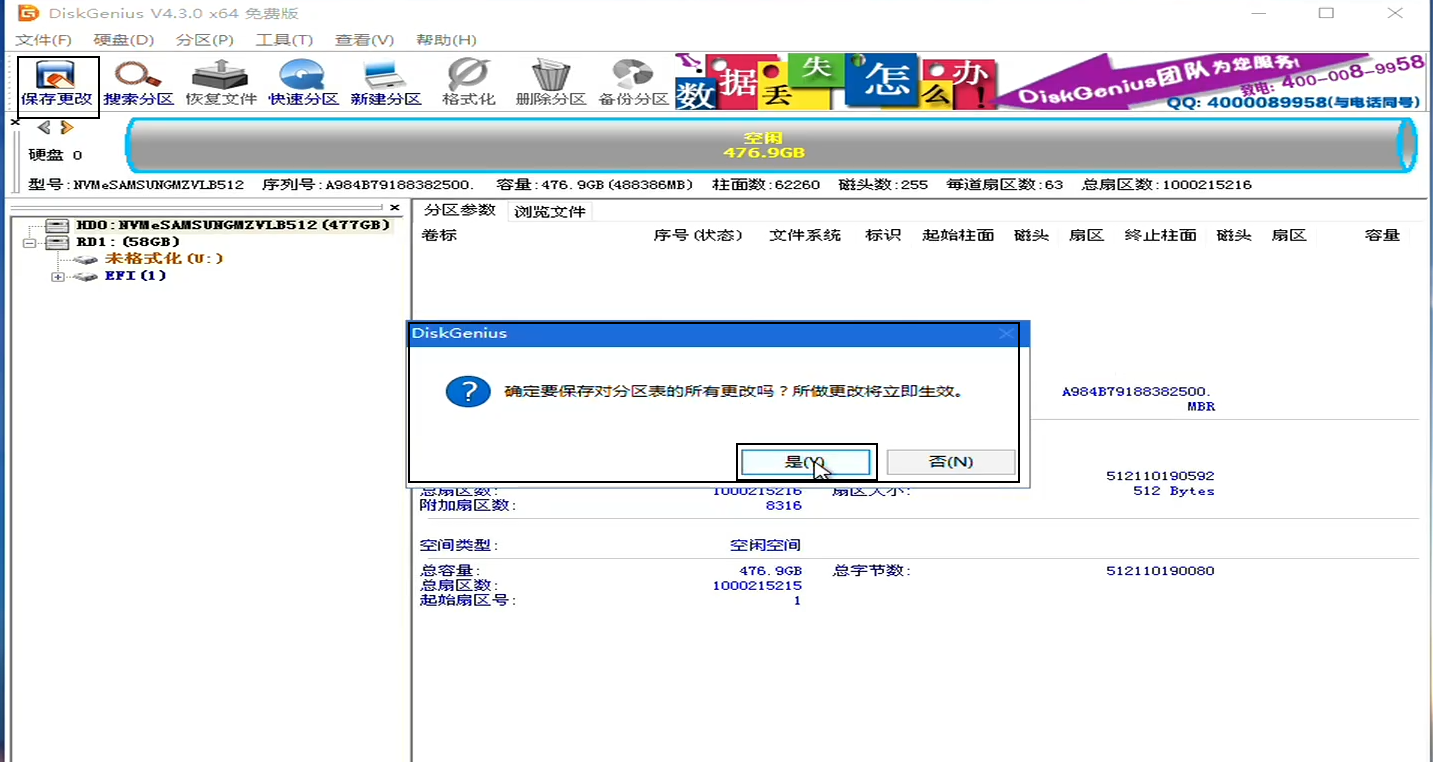The height and width of the screenshot is (762, 1433).
Task: Collapse the RD1:(58GB) tree node
Action: click(29, 243)
